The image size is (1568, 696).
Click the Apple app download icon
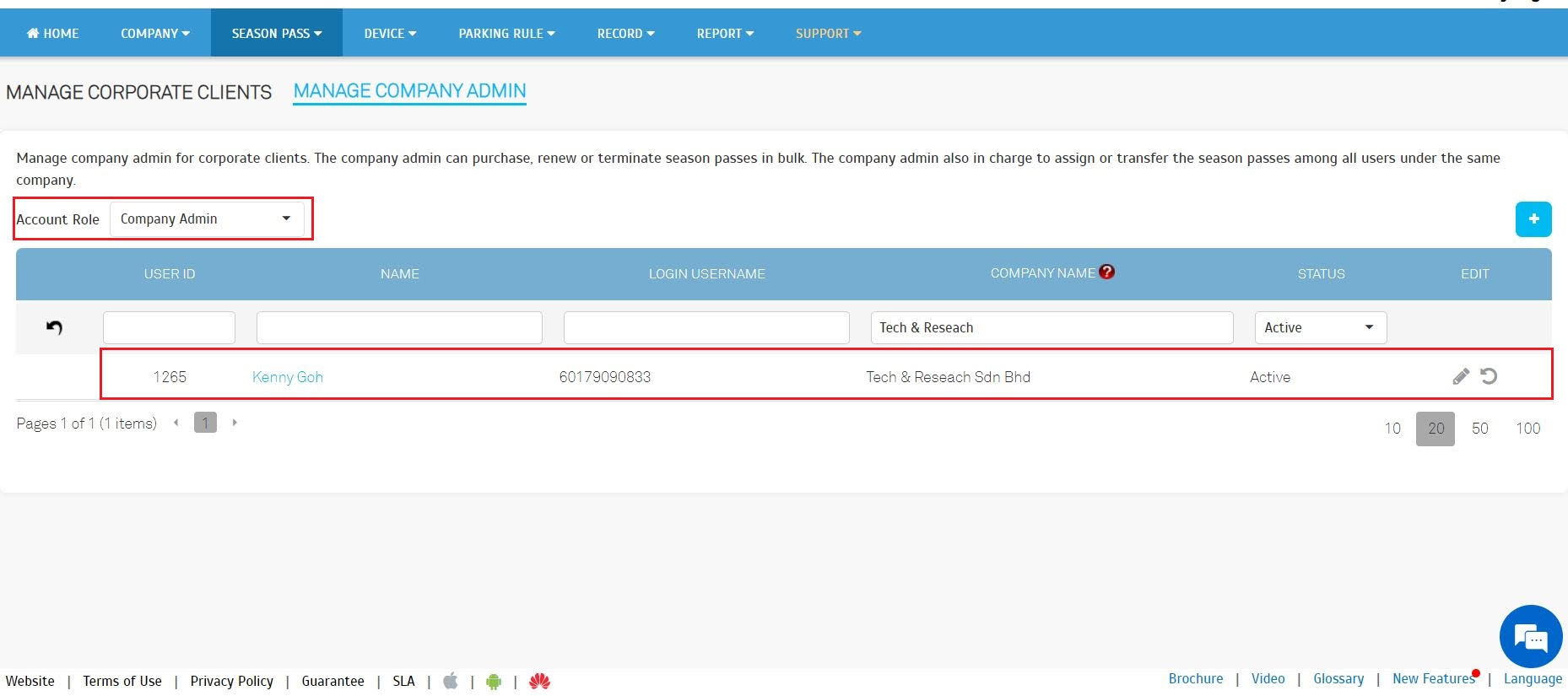[451, 681]
